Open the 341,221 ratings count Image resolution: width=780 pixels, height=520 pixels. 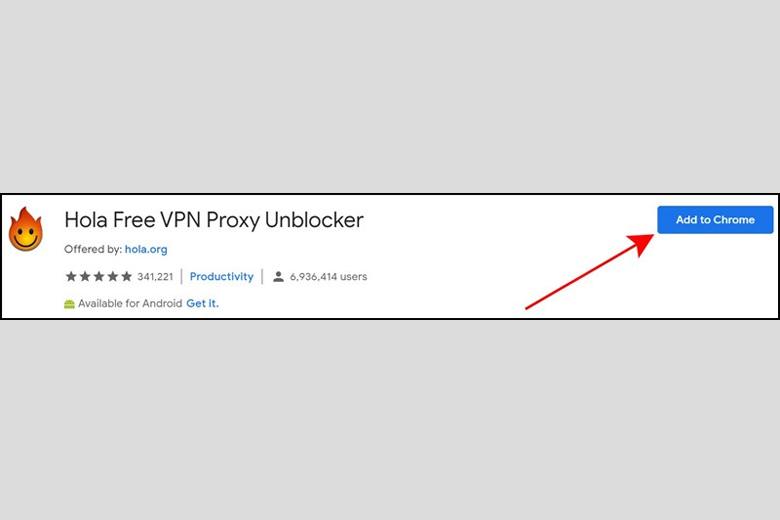(155, 276)
